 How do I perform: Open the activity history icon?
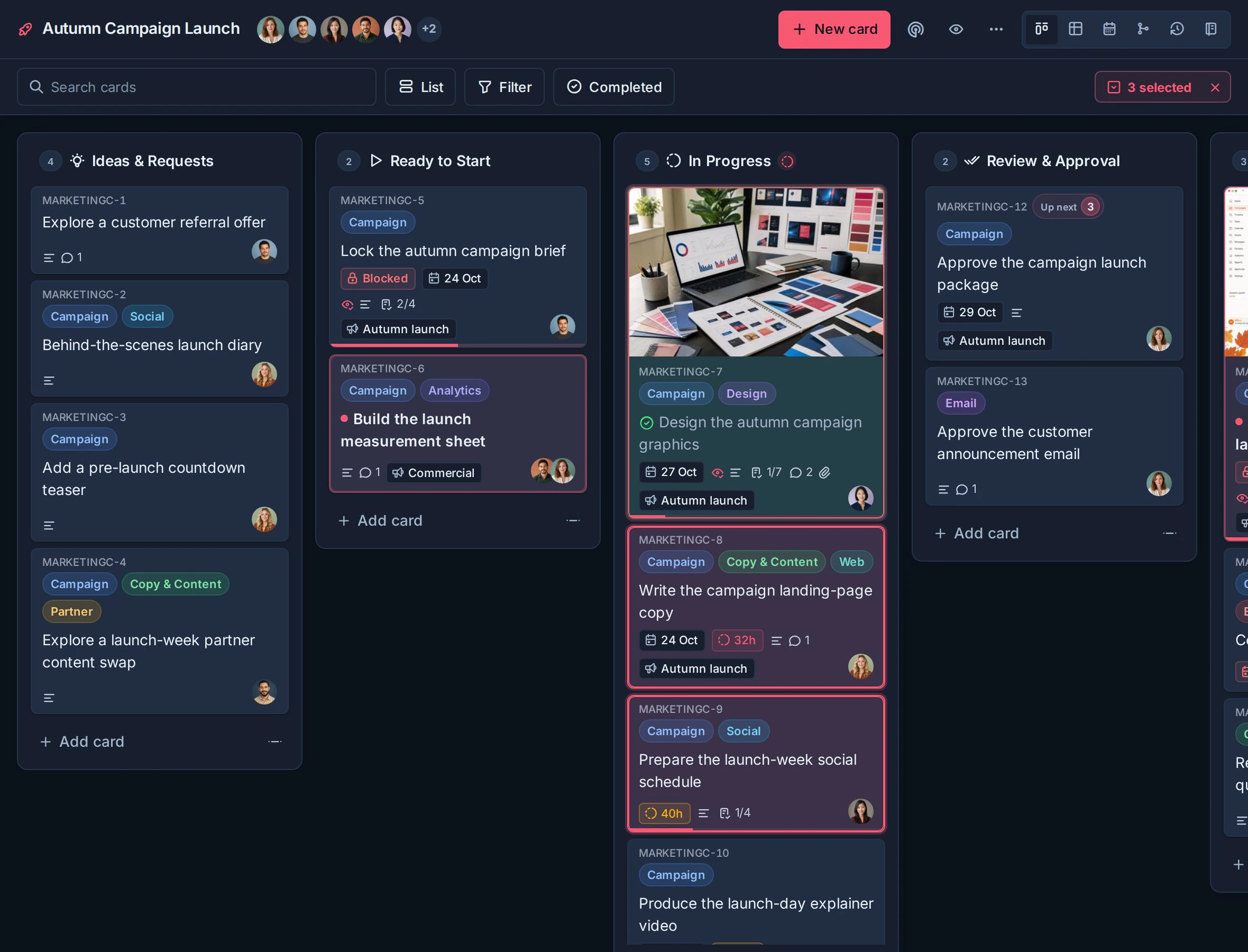tap(1177, 29)
